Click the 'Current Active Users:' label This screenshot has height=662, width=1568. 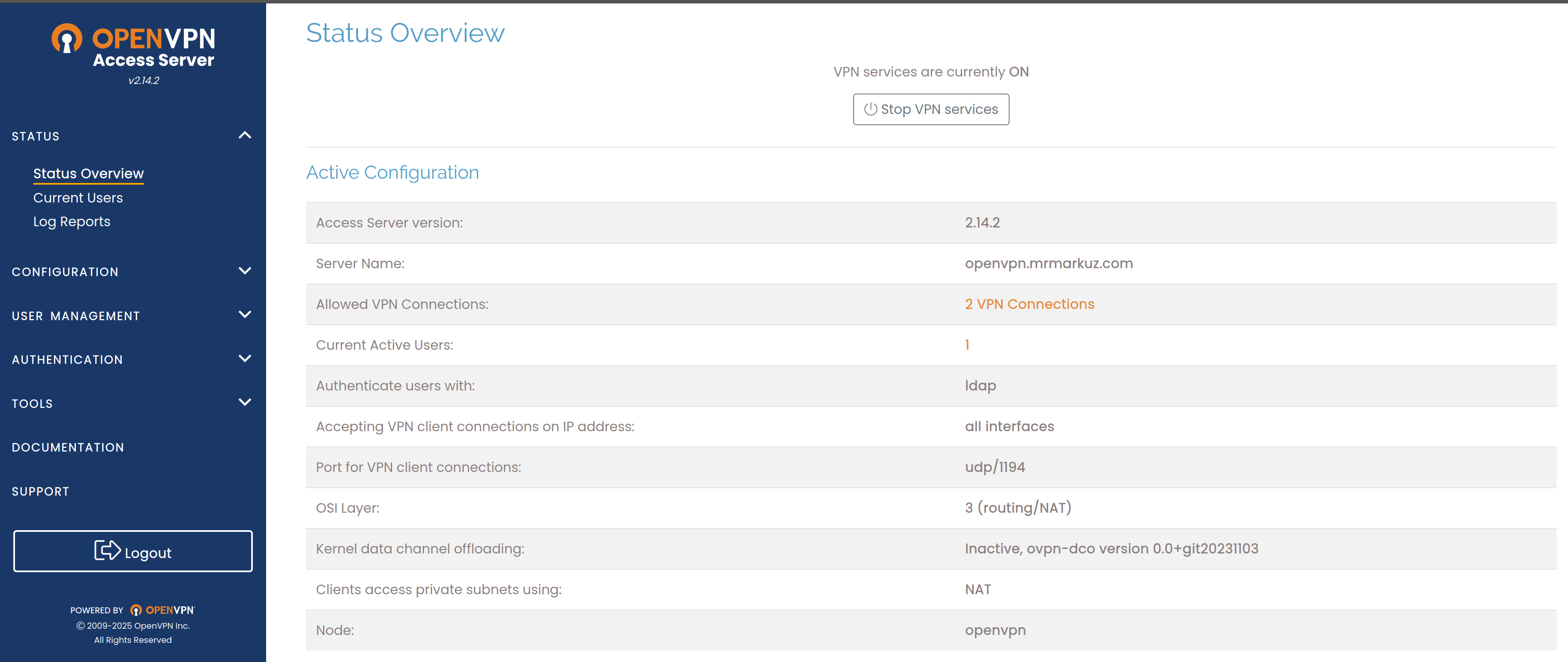coord(384,345)
